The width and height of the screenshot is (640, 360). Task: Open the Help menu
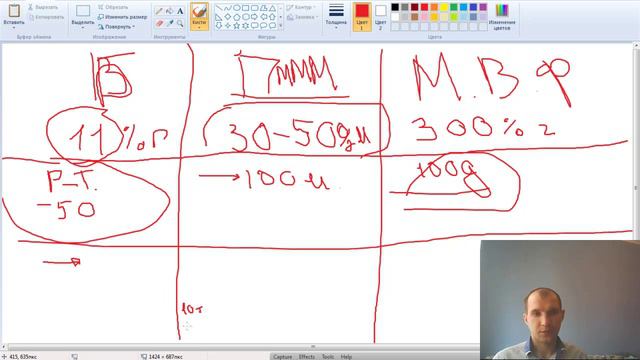(x=346, y=357)
